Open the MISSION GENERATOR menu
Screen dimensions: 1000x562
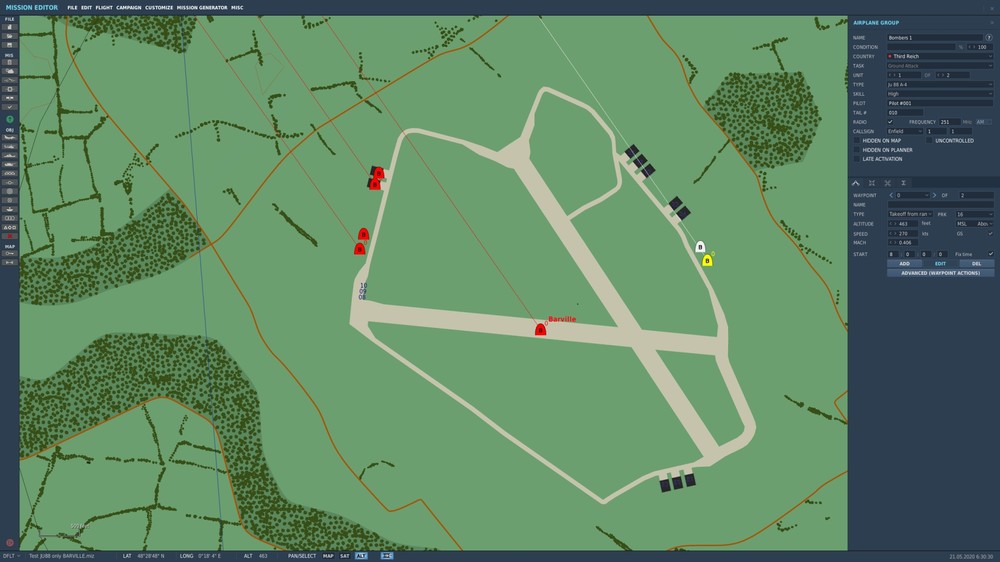(202, 8)
